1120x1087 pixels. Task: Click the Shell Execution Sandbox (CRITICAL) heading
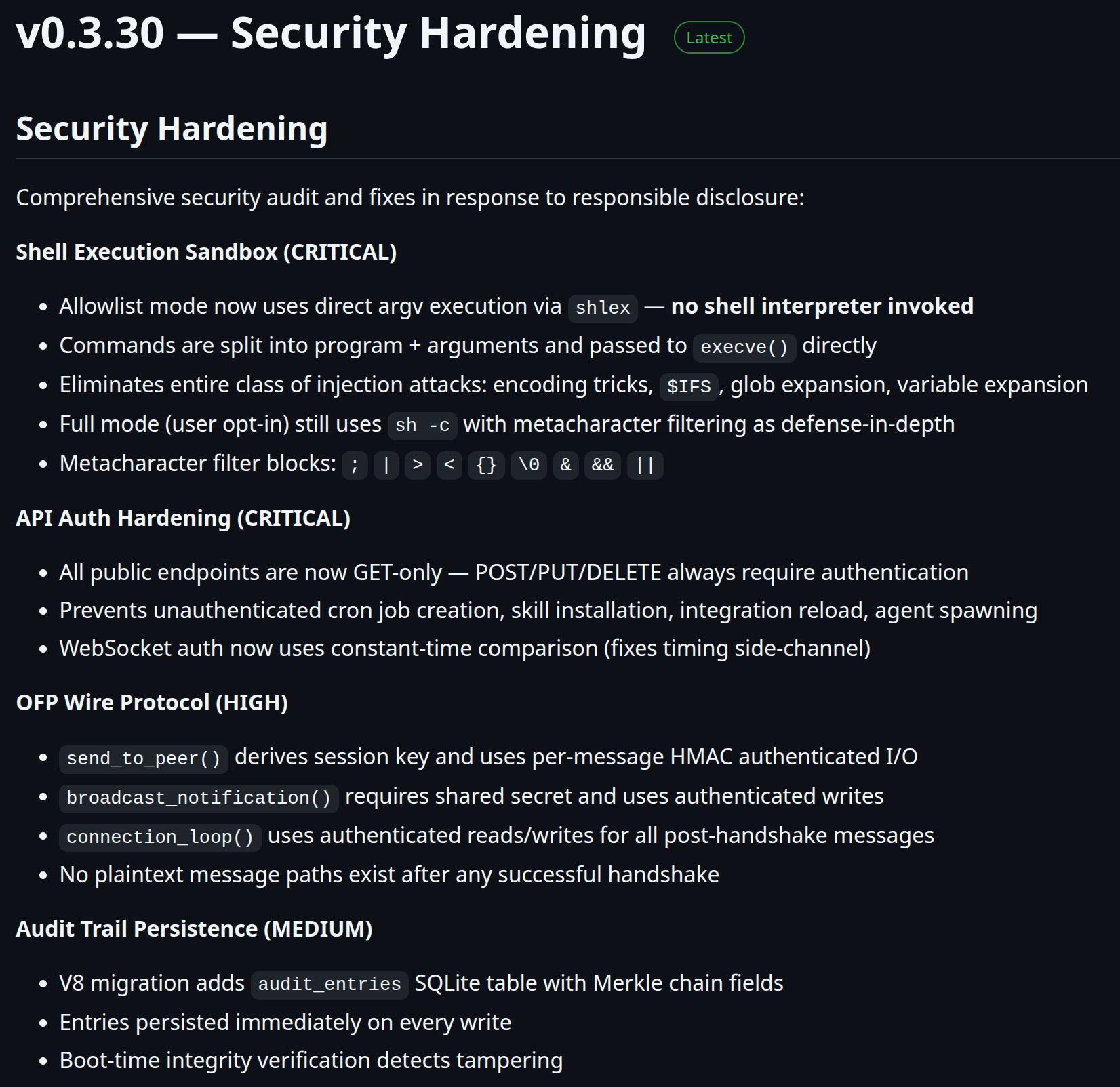(206, 252)
